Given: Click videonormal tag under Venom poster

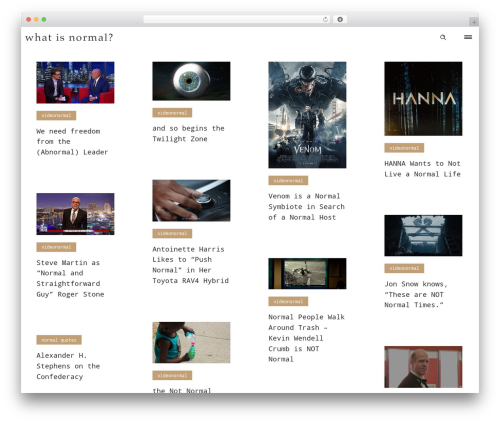Looking at the screenshot, I should click(288, 180).
